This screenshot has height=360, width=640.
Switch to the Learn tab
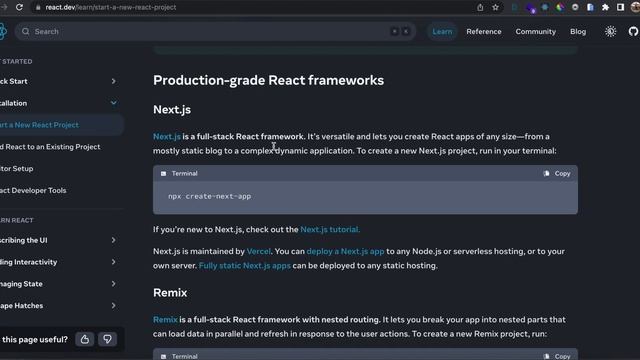tap(442, 31)
